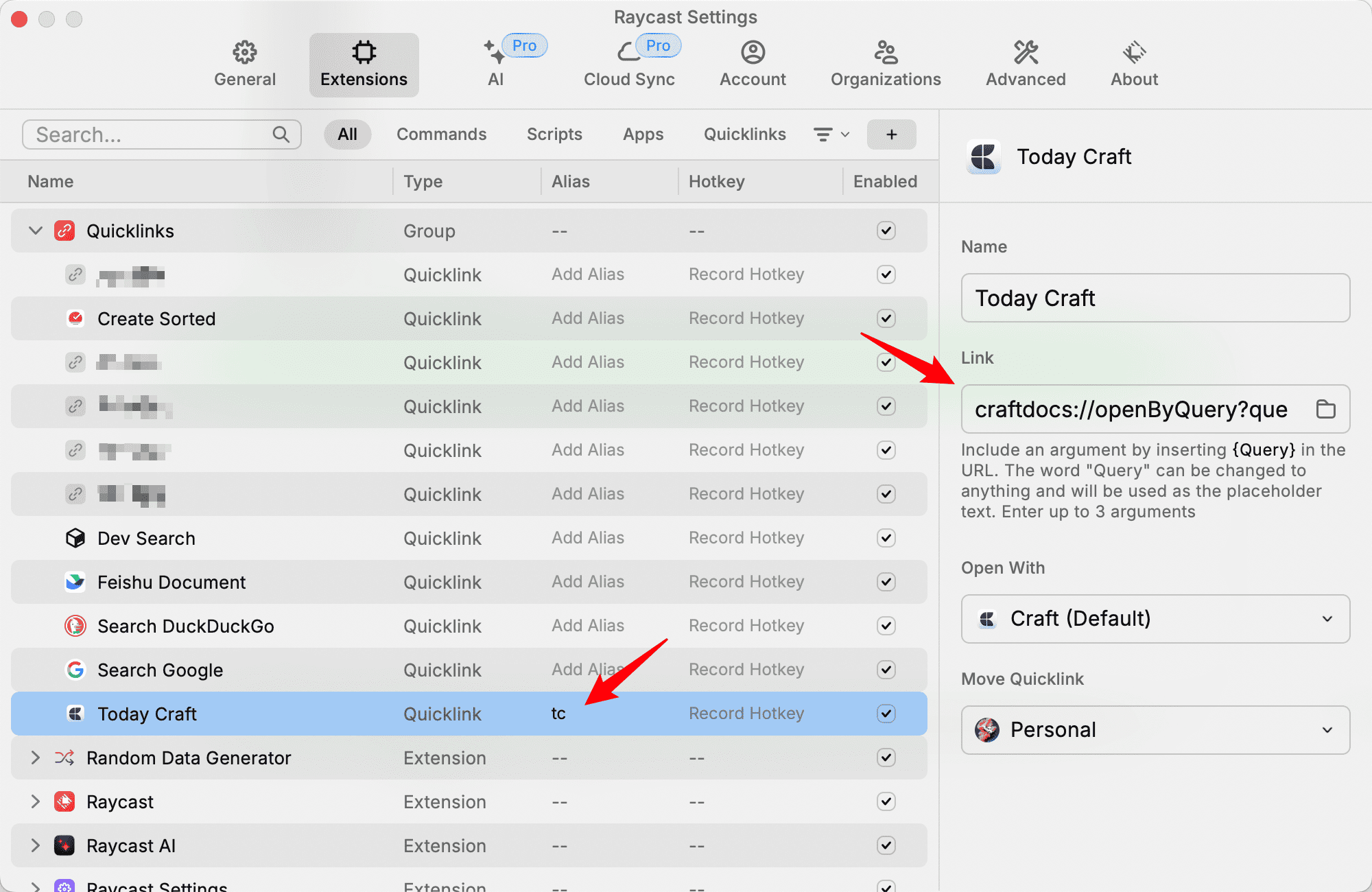
Task: Toggle Today Craft enabled checkbox
Action: point(886,714)
